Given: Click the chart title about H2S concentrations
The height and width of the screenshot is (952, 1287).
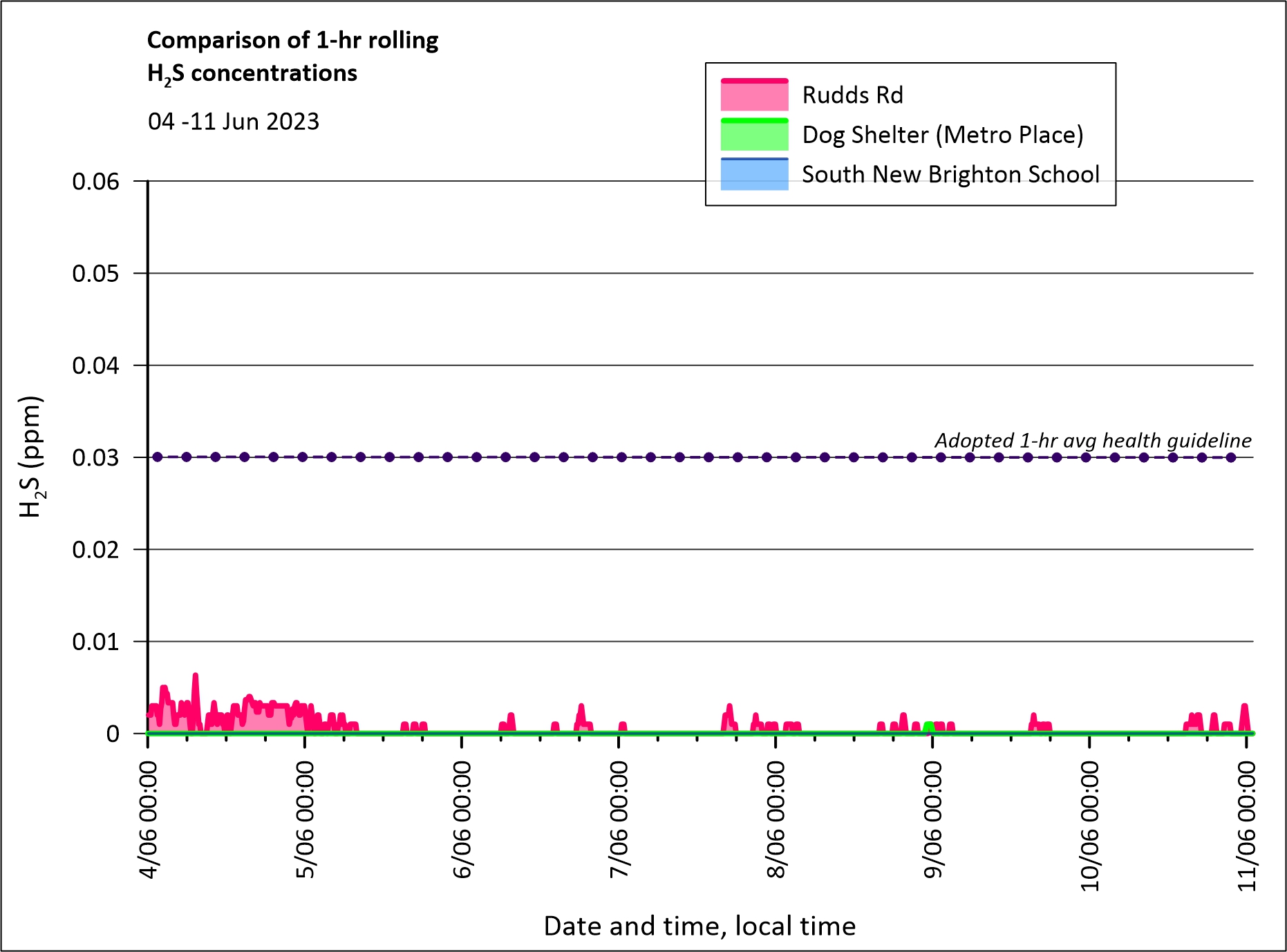Looking at the screenshot, I should (x=292, y=57).
